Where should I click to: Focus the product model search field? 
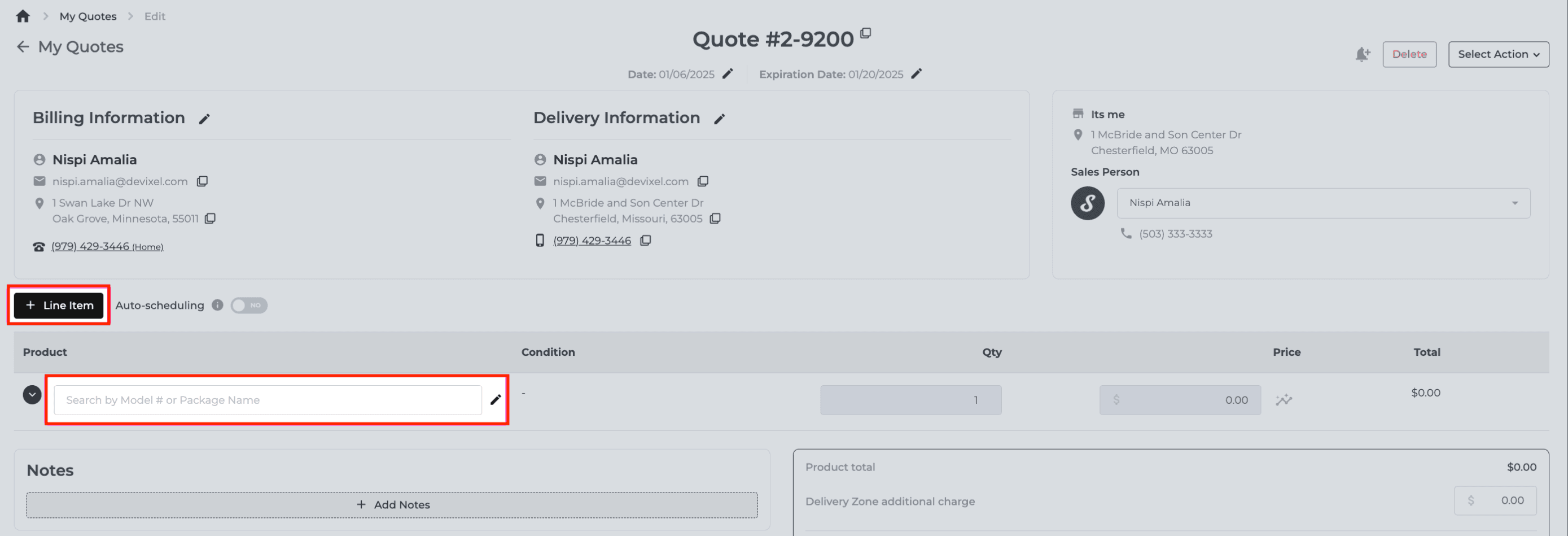(268, 400)
